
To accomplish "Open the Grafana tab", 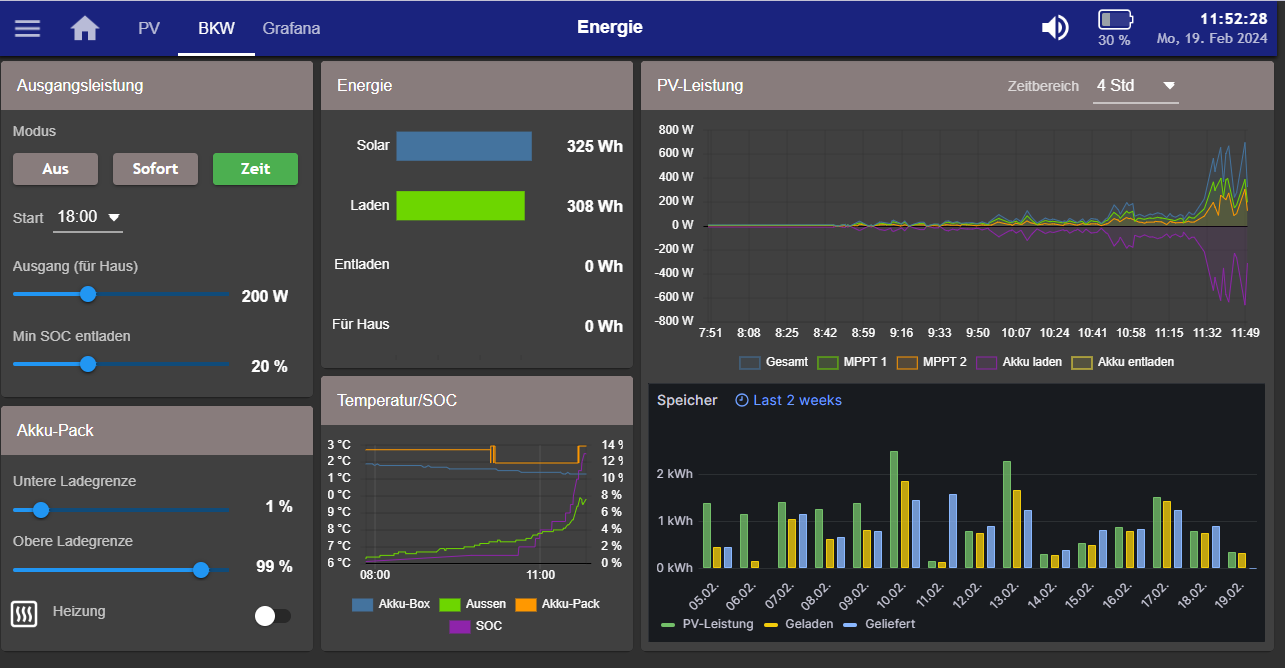I will pos(291,28).
